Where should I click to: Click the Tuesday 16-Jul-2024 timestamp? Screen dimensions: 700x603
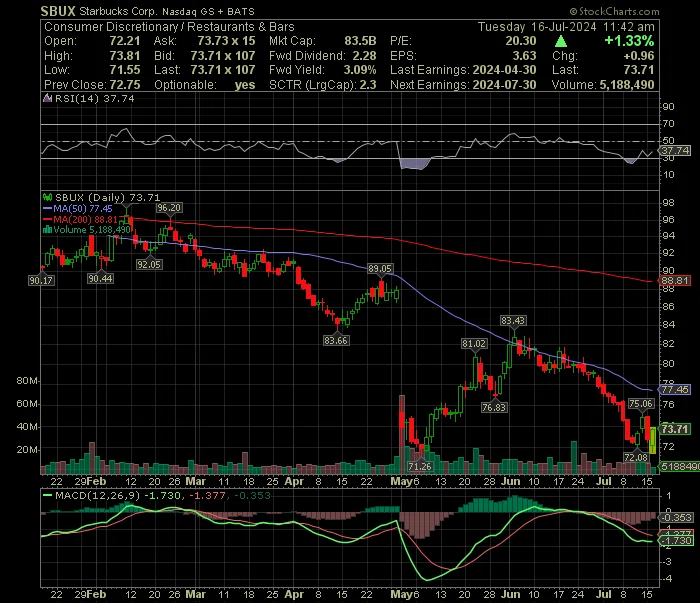pyautogui.click(x=566, y=27)
